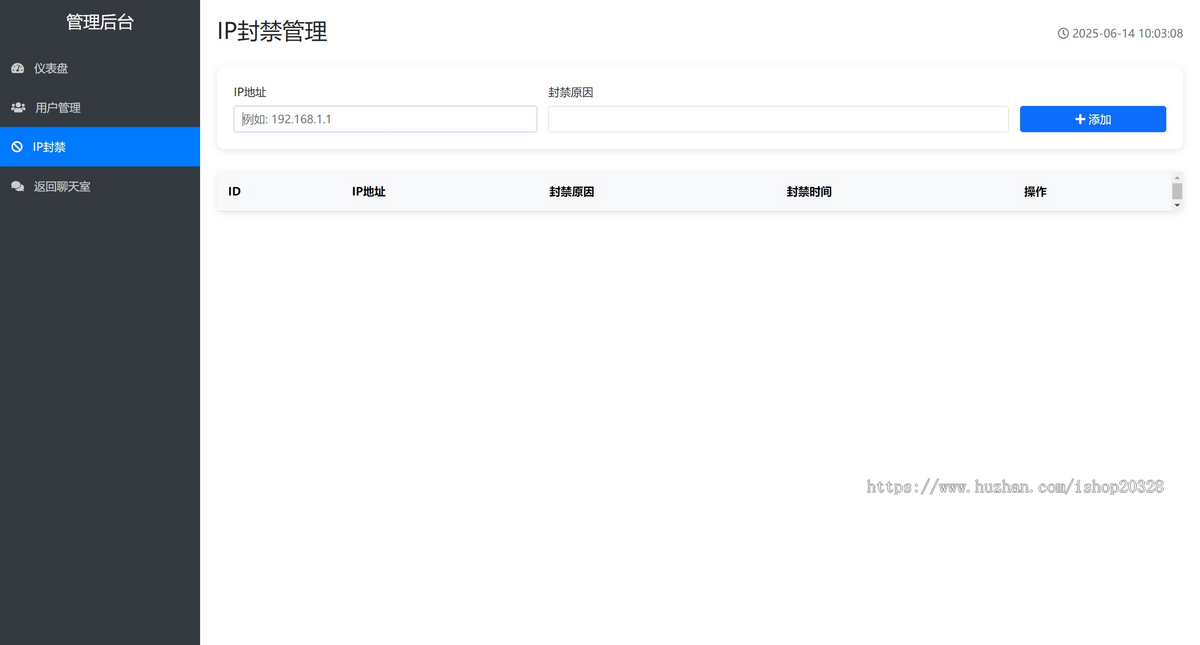Click the 2025-06-14 10:03:08 timestamp

(x=1127, y=33)
